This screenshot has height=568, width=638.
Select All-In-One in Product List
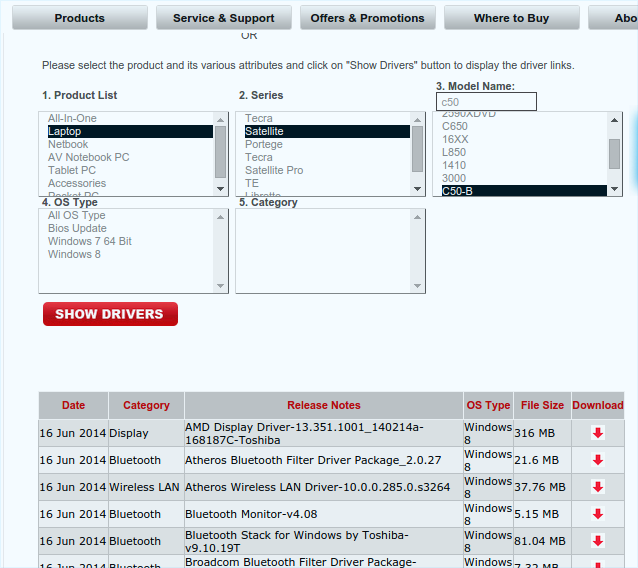[x=130, y=118]
